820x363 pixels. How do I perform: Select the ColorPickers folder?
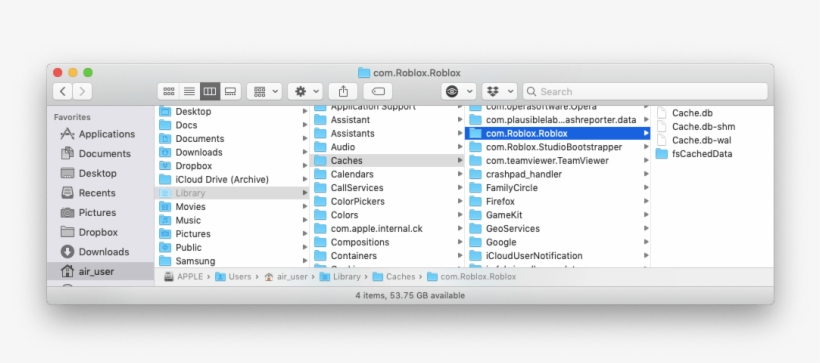click(388, 201)
